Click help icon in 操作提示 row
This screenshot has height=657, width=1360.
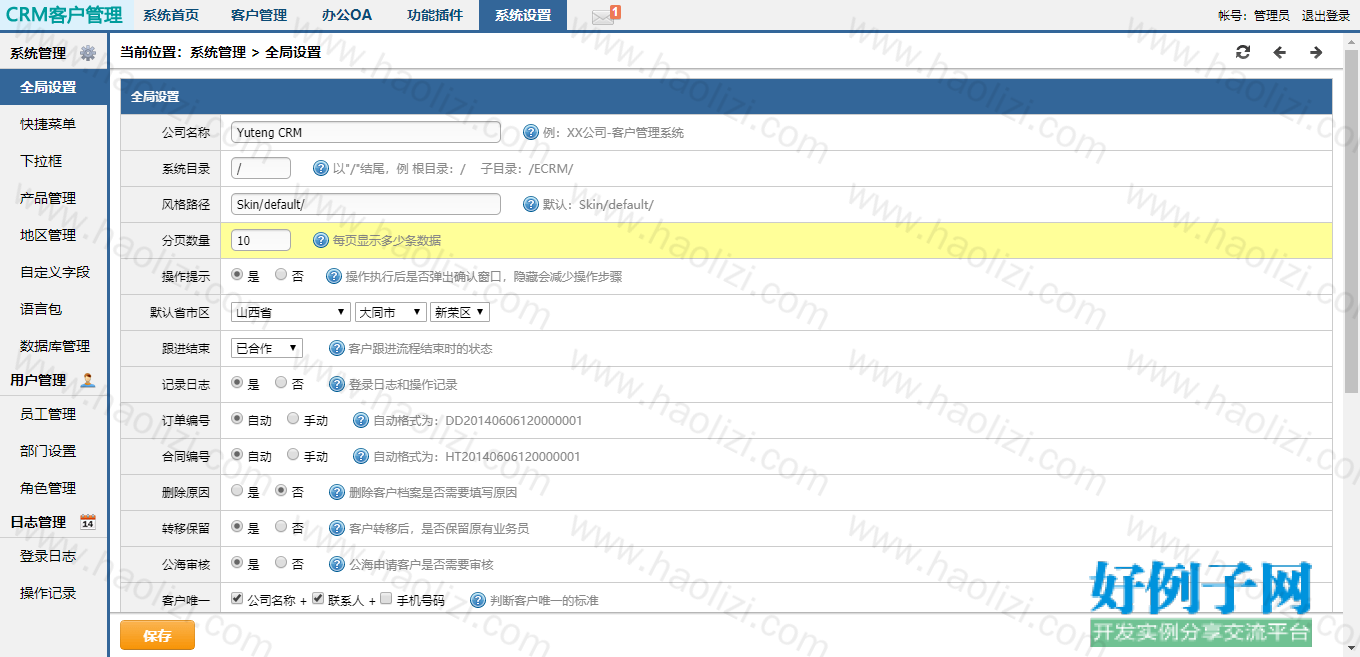click(x=333, y=276)
